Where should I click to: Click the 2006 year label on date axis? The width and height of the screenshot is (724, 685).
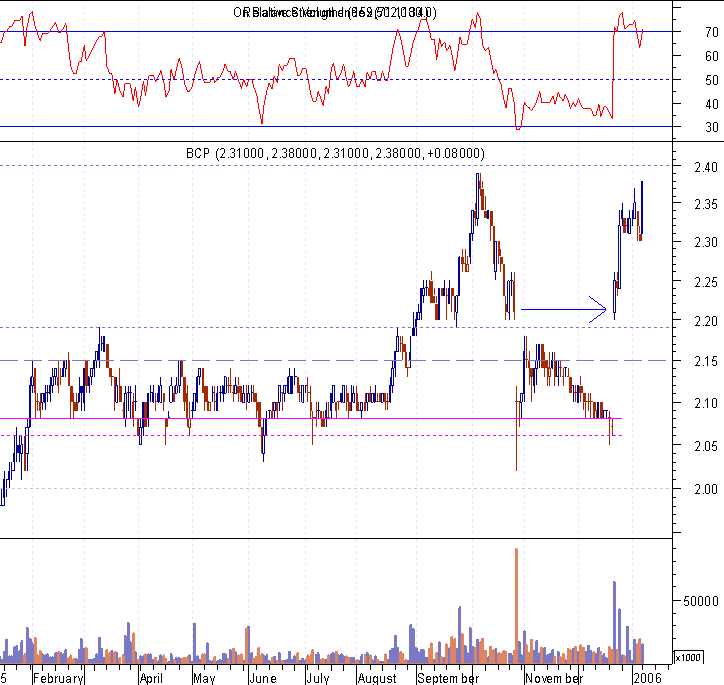[647, 678]
